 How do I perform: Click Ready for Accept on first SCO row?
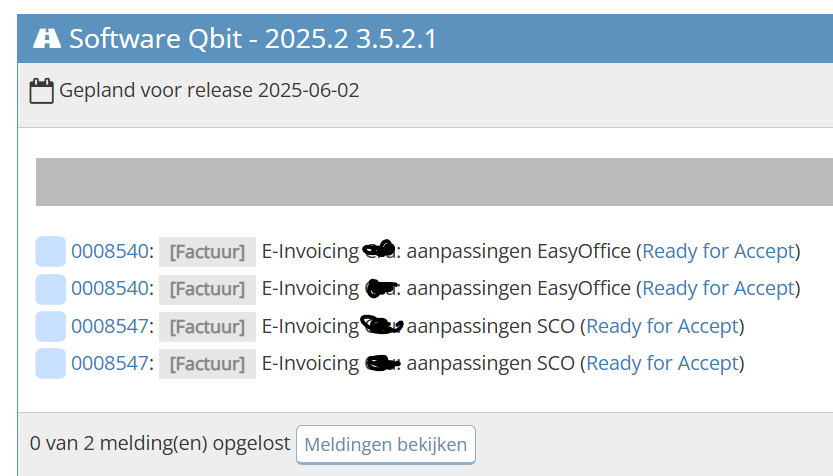click(x=662, y=326)
